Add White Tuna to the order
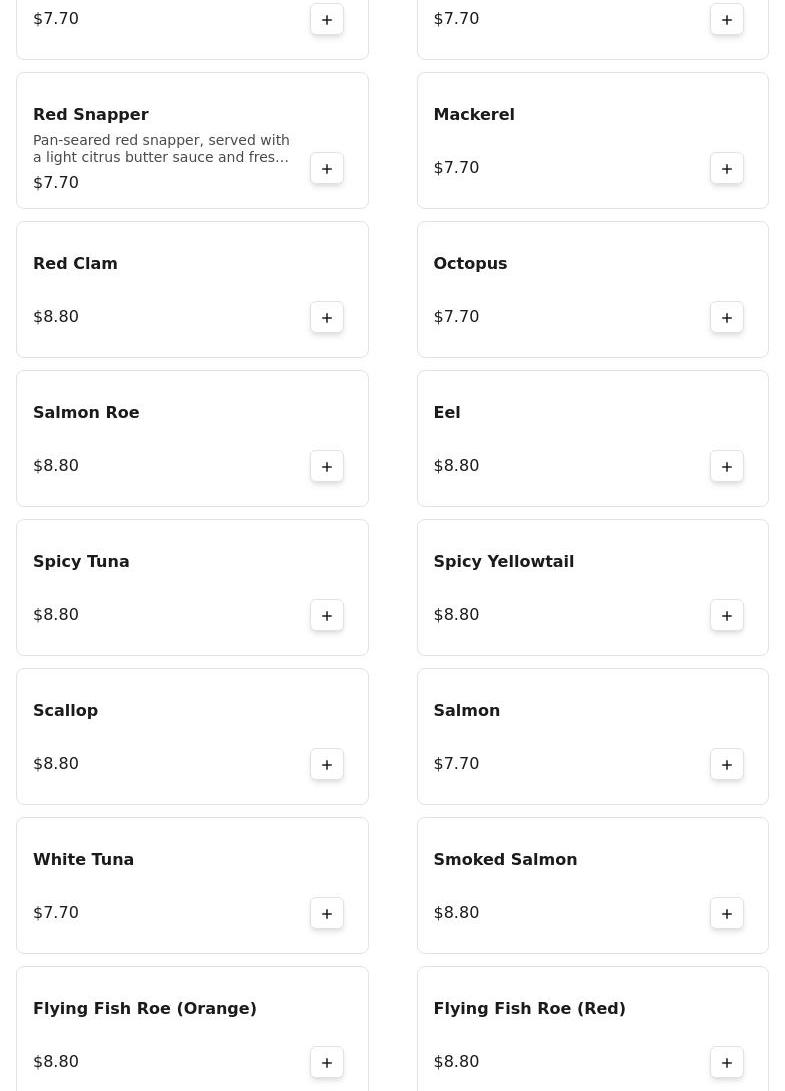The image size is (785, 1091). coord(327,913)
